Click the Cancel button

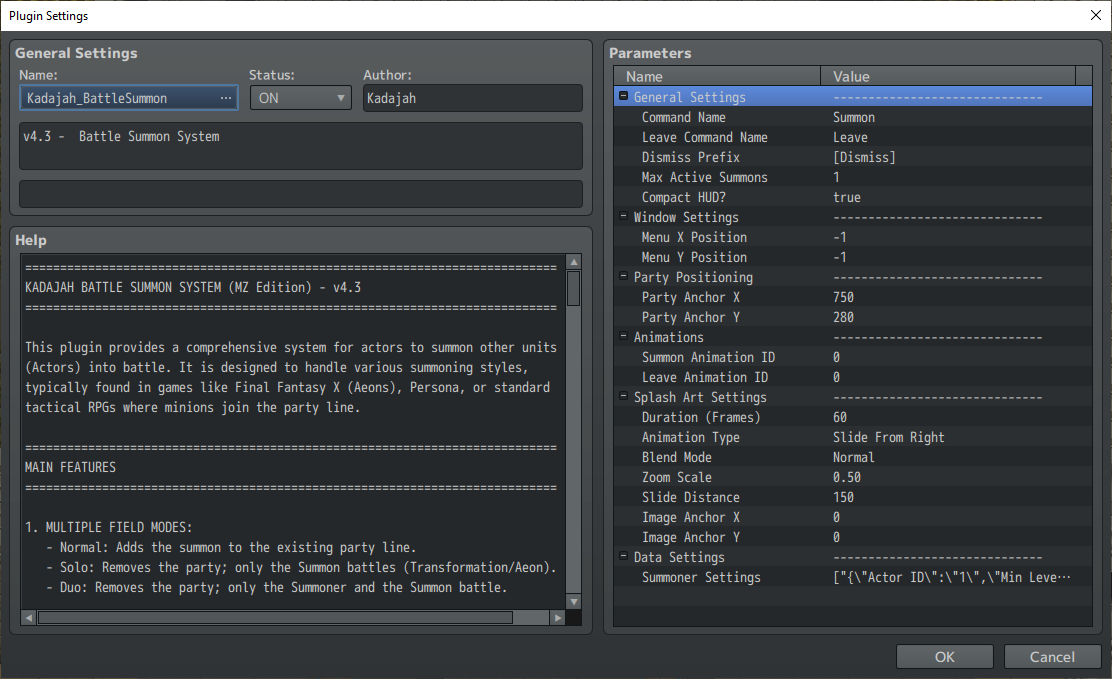pos(1052,657)
